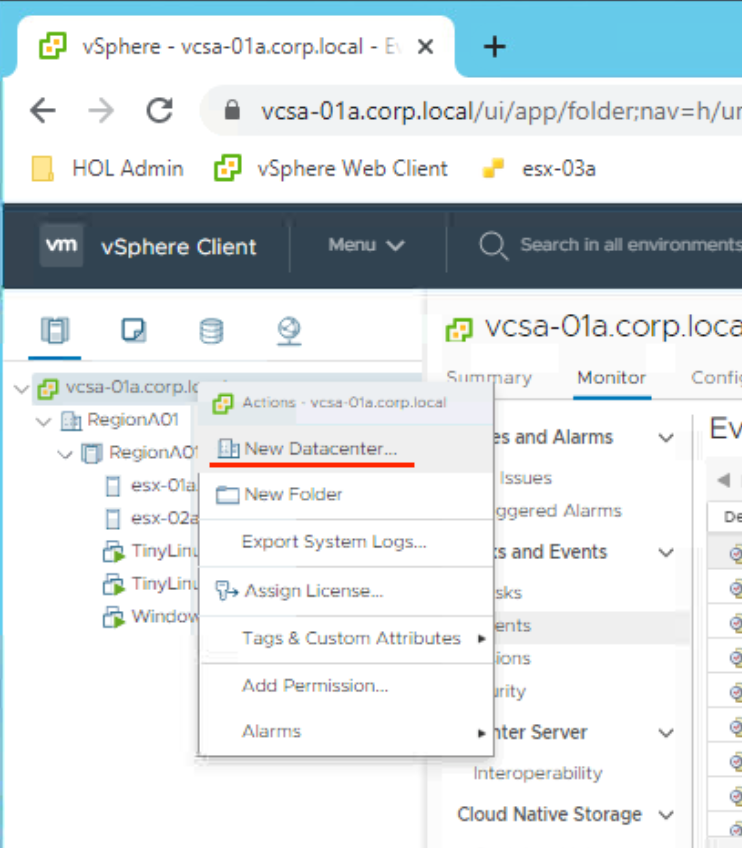Open the HOL Admin bookmark folder

tap(108, 169)
